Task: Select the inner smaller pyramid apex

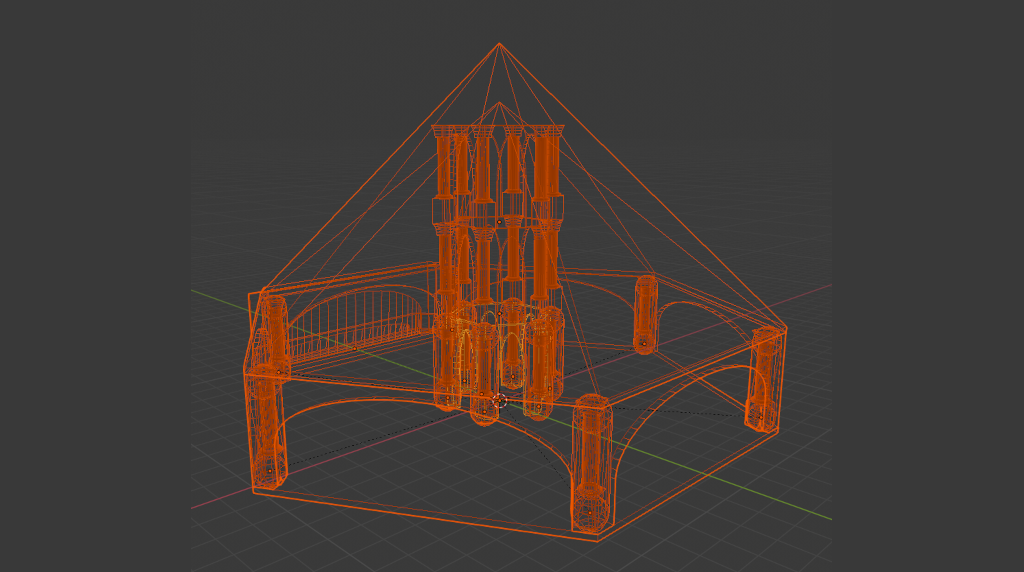Action: click(x=499, y=103)
